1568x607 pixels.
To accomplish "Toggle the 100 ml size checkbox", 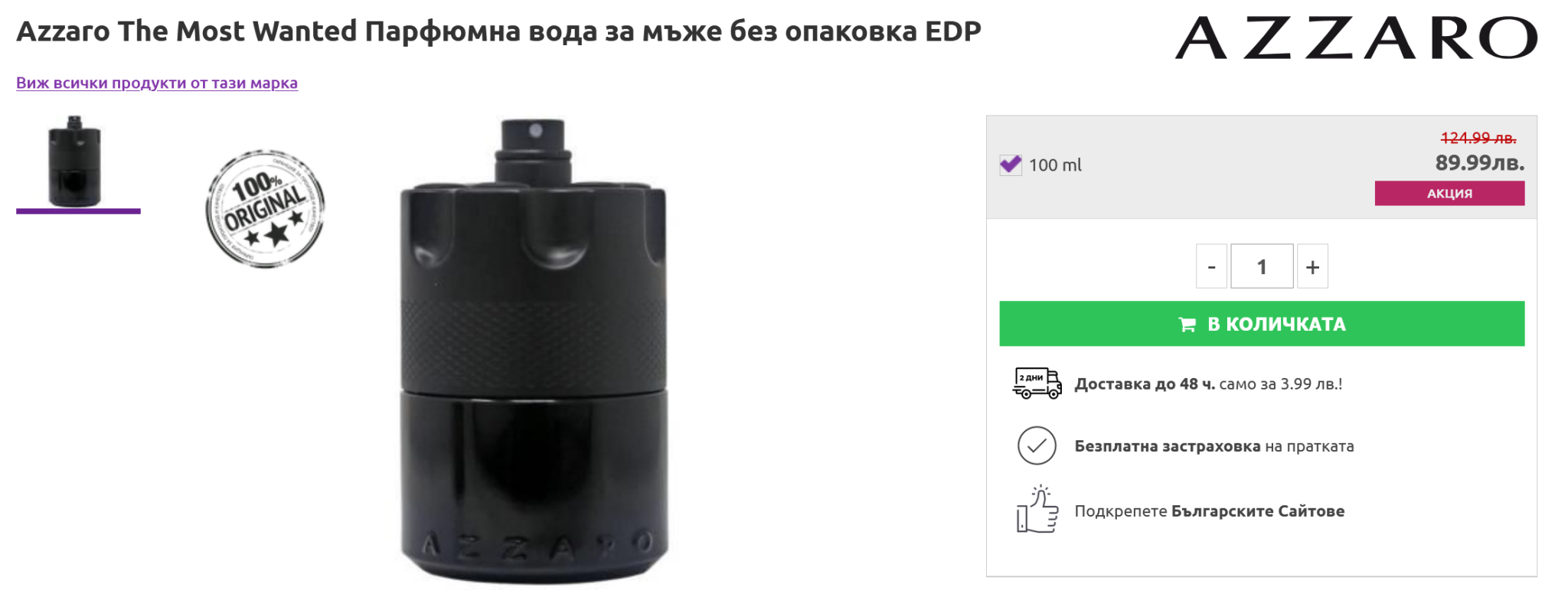I will pos(1010,165).
